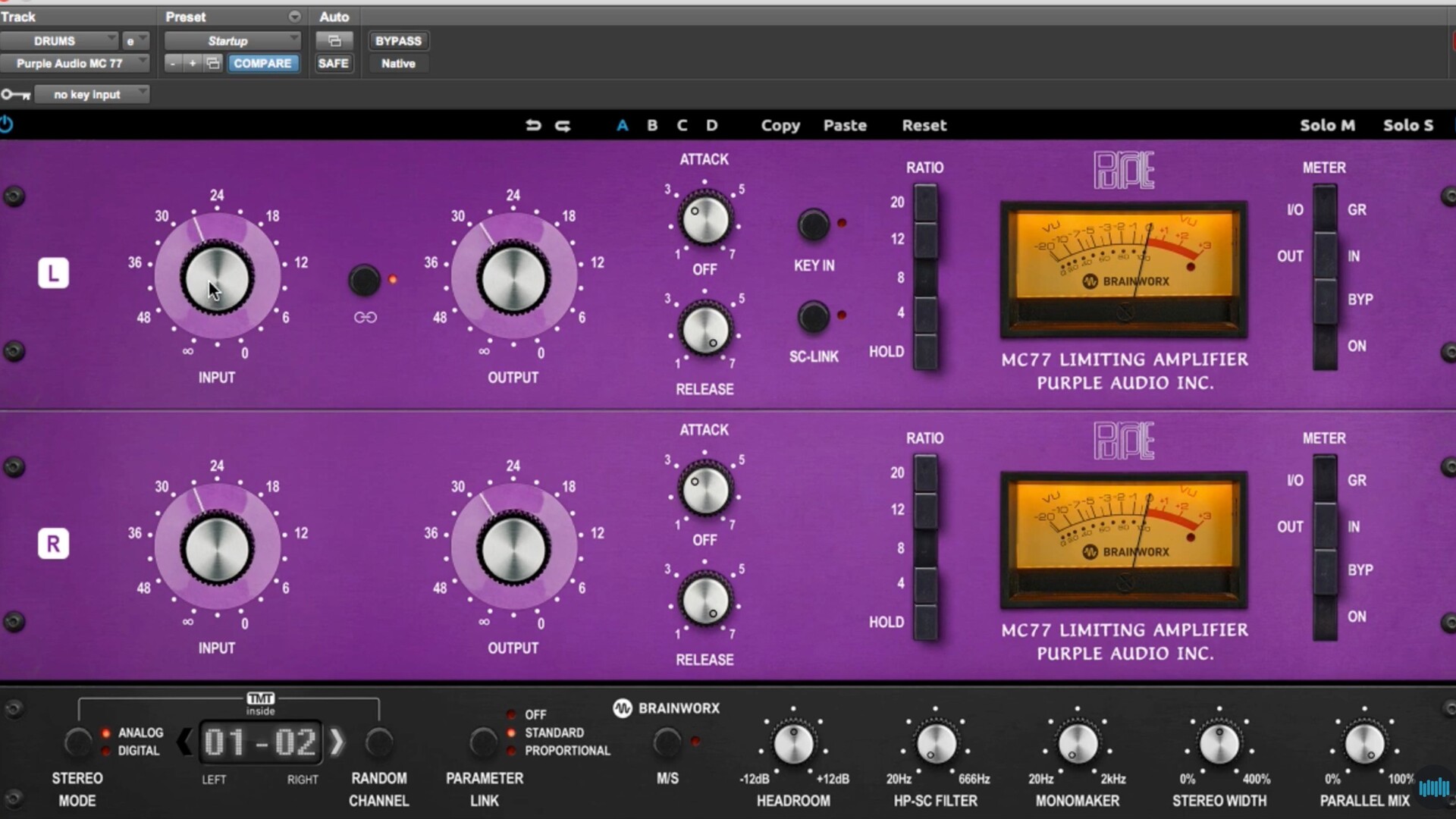The image size is (1456, 819).
Task: Click the key input key icon
Action: [x=15, y=94]
